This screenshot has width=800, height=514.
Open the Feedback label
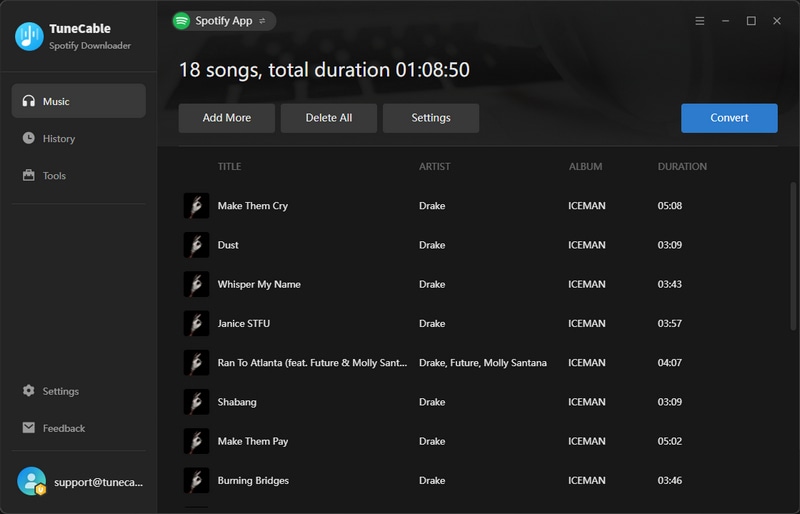click(x=64, y=429)
